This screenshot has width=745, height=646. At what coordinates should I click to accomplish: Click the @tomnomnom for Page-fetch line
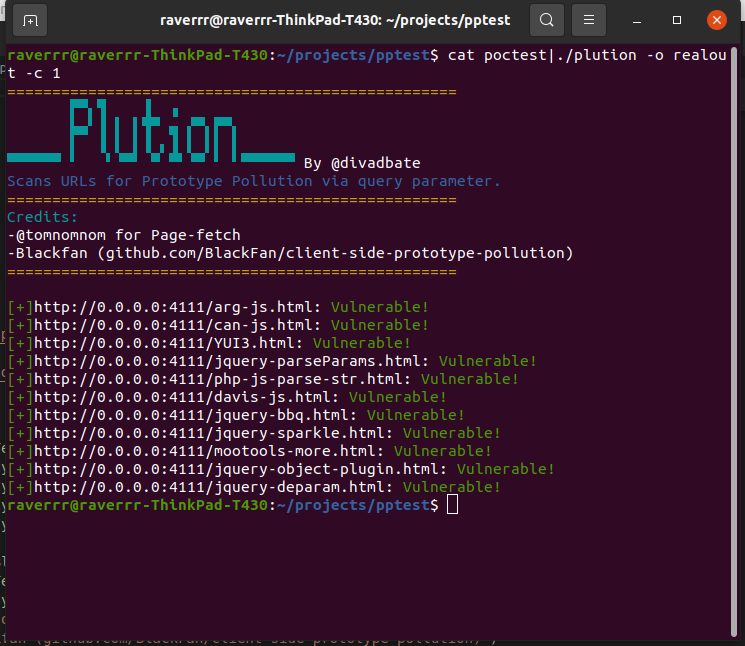point(124,235)
